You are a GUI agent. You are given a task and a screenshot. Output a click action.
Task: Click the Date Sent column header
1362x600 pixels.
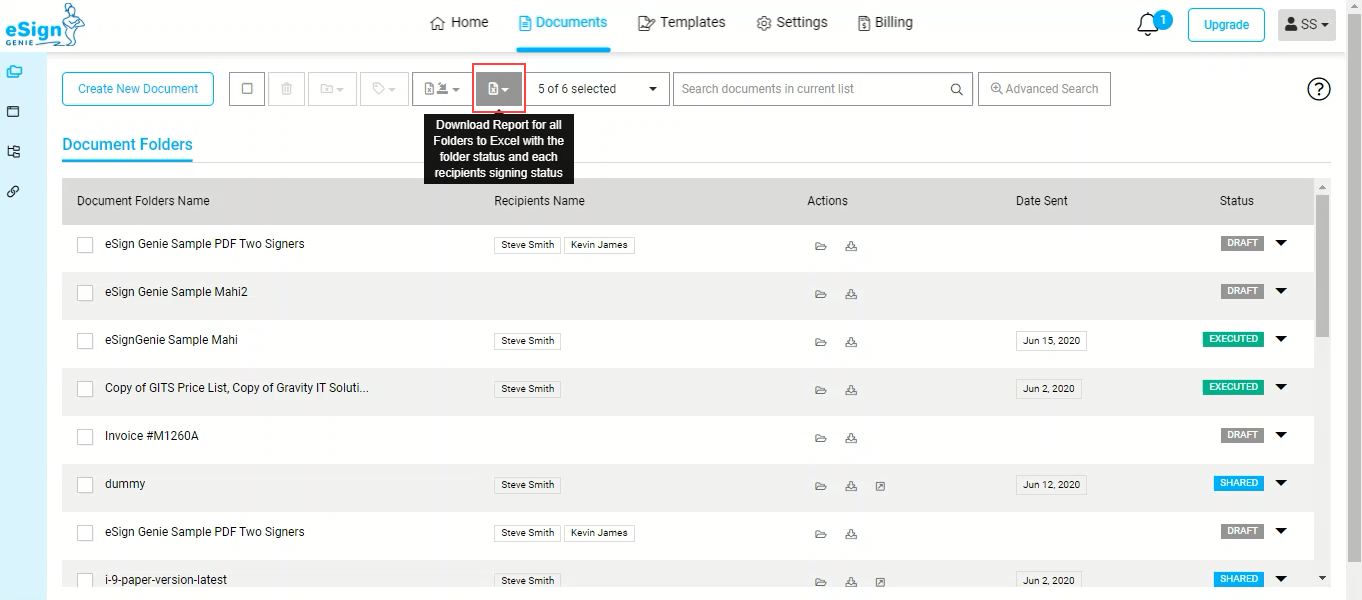click(x=1042, y=201)
